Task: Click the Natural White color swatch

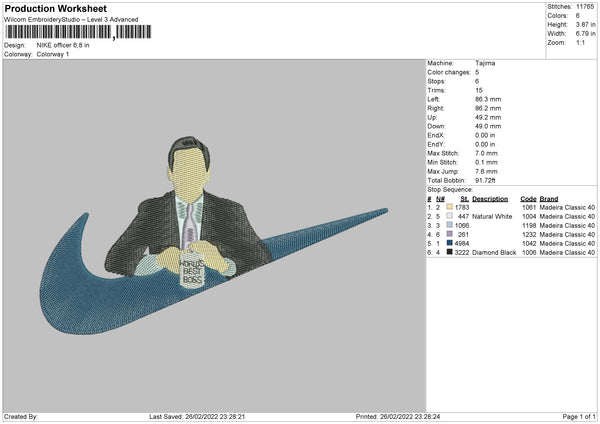Action: (x=450, y=216)
